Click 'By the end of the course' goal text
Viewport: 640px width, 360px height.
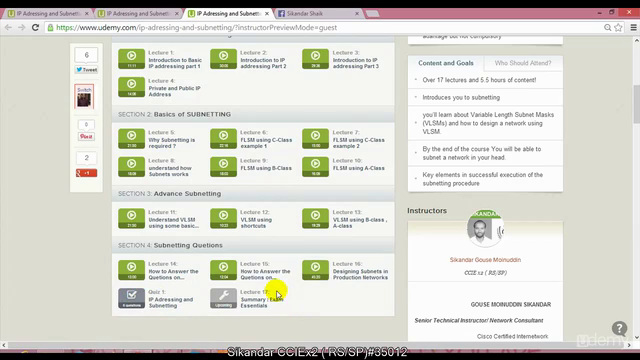(x=482, y=153)
